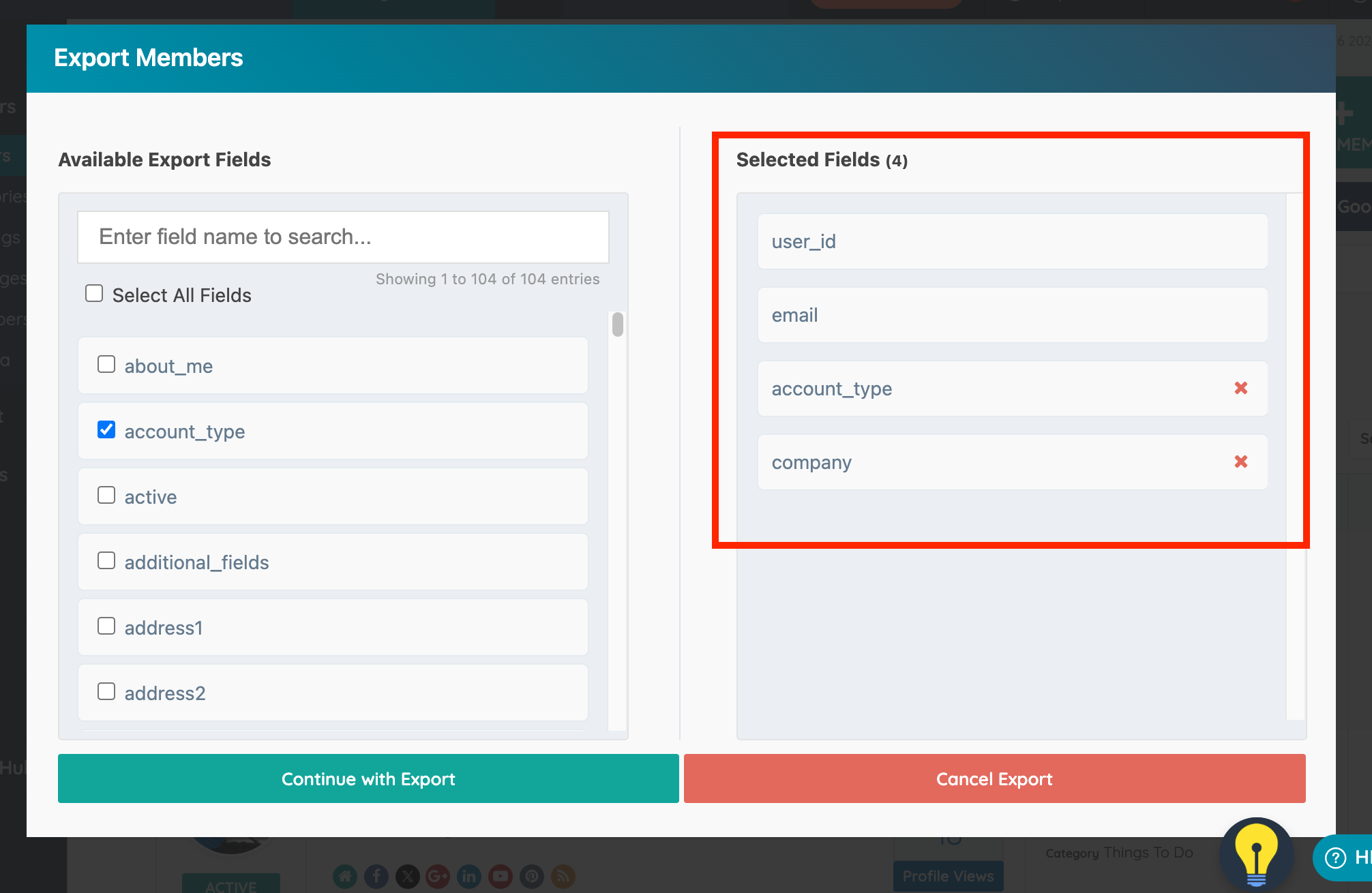Viewport: 1372px width, 893px height.
Task: Remove company field with red X
Action: pos(1240,461)
